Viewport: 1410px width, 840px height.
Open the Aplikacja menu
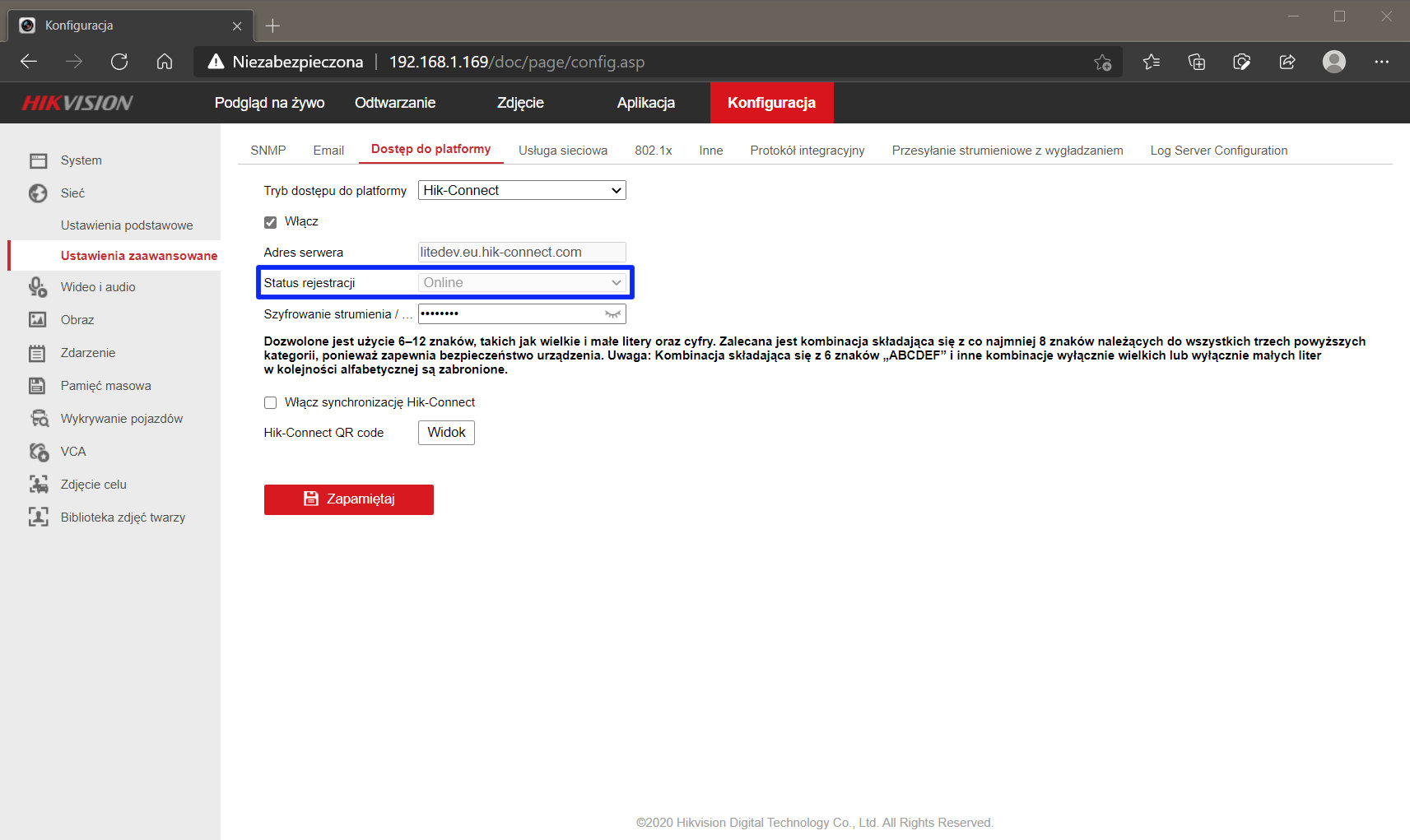pos(646,103)
